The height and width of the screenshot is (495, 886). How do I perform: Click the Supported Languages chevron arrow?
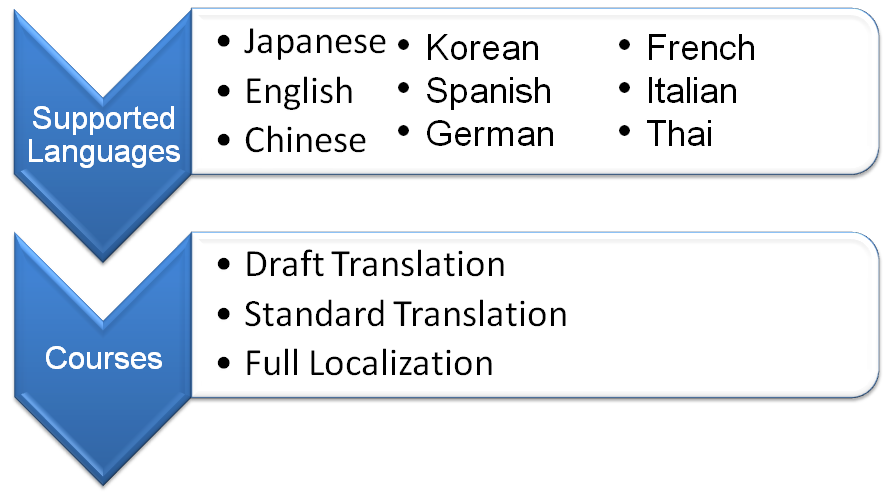point(103,136)
